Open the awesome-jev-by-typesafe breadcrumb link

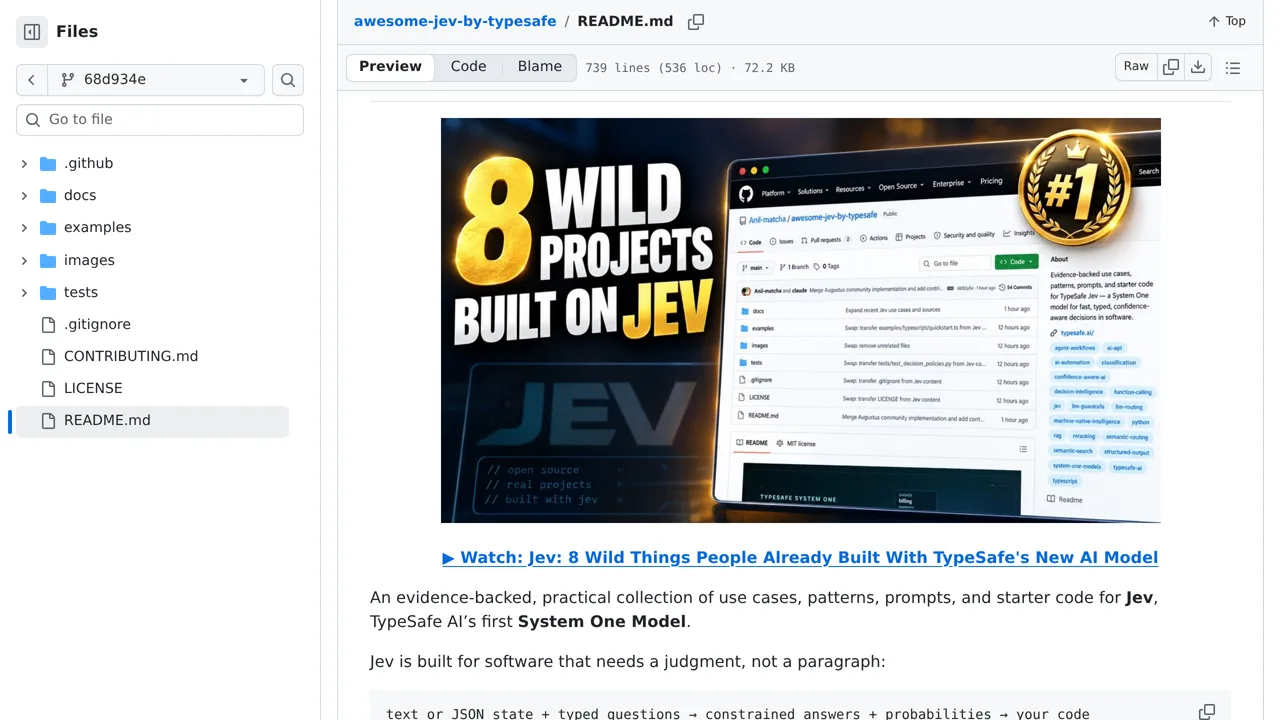[x=455, y=21]
